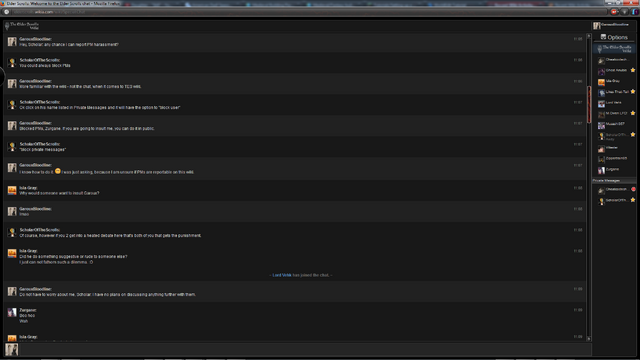
Task: Click the message "Do not have to worry about me, Scholar"
Action: tap(107, 294)
